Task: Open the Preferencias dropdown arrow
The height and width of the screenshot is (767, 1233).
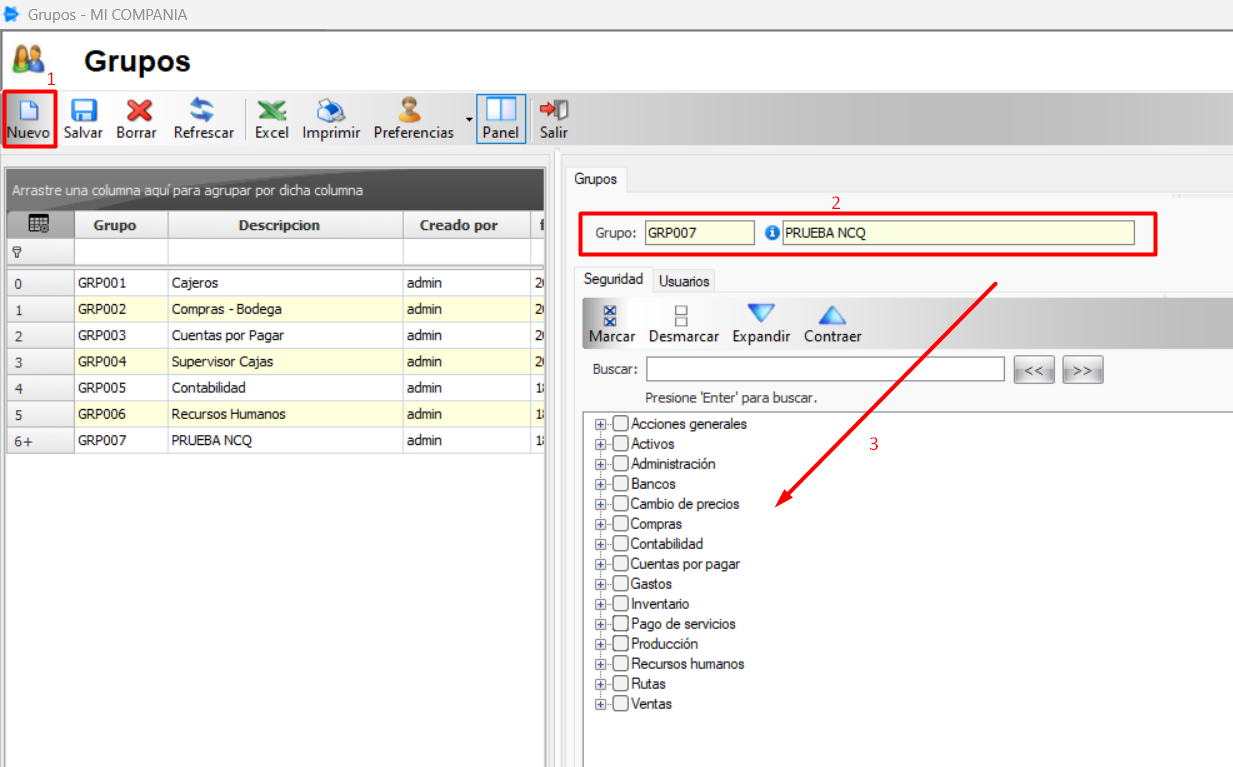Action: coord(467,119)
